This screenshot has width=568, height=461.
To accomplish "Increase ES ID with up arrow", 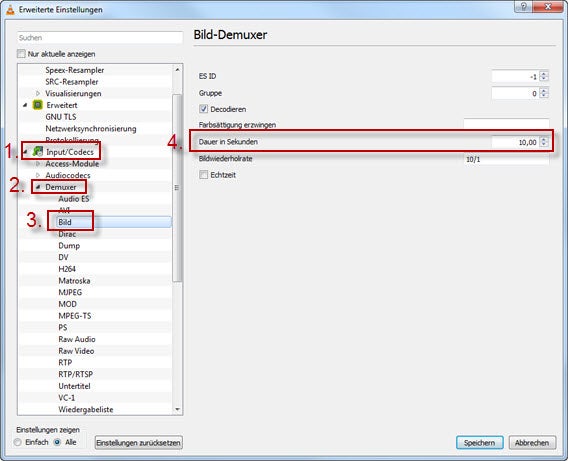I will [x=544, y=74].
